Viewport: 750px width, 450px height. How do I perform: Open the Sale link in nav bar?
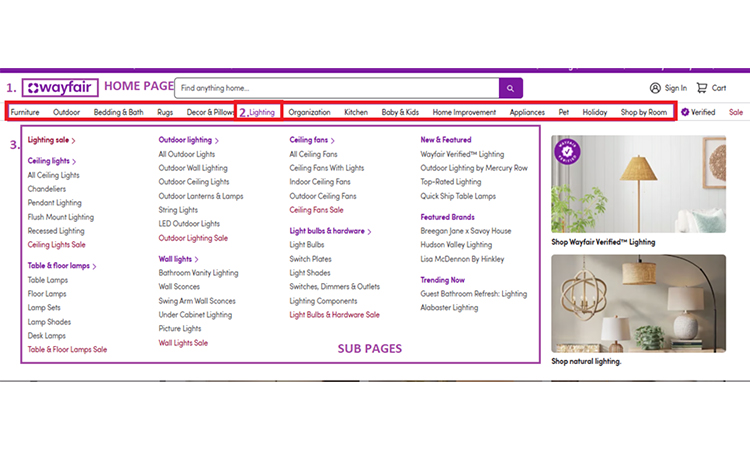coord(736,112)
